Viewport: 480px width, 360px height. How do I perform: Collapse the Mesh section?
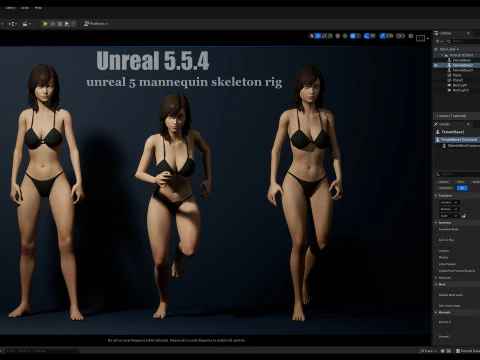pyautogui.click(x=436, y=284)
